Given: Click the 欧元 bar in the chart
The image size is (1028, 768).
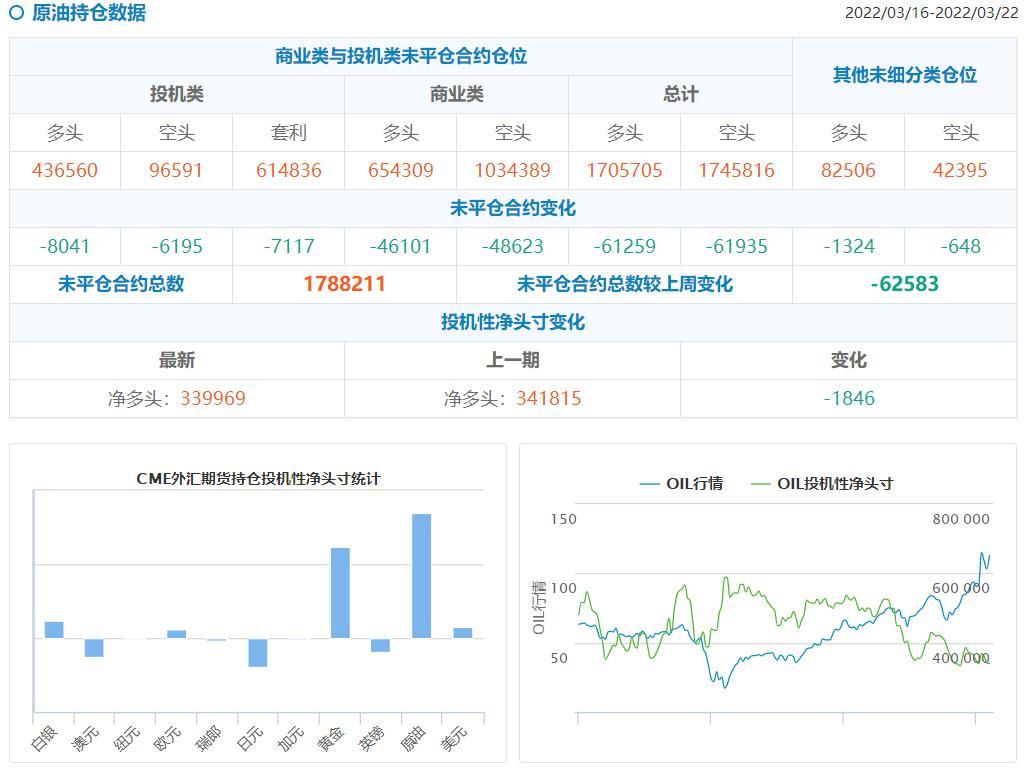Looking at the screenshot, I should [x=176, y=634].
